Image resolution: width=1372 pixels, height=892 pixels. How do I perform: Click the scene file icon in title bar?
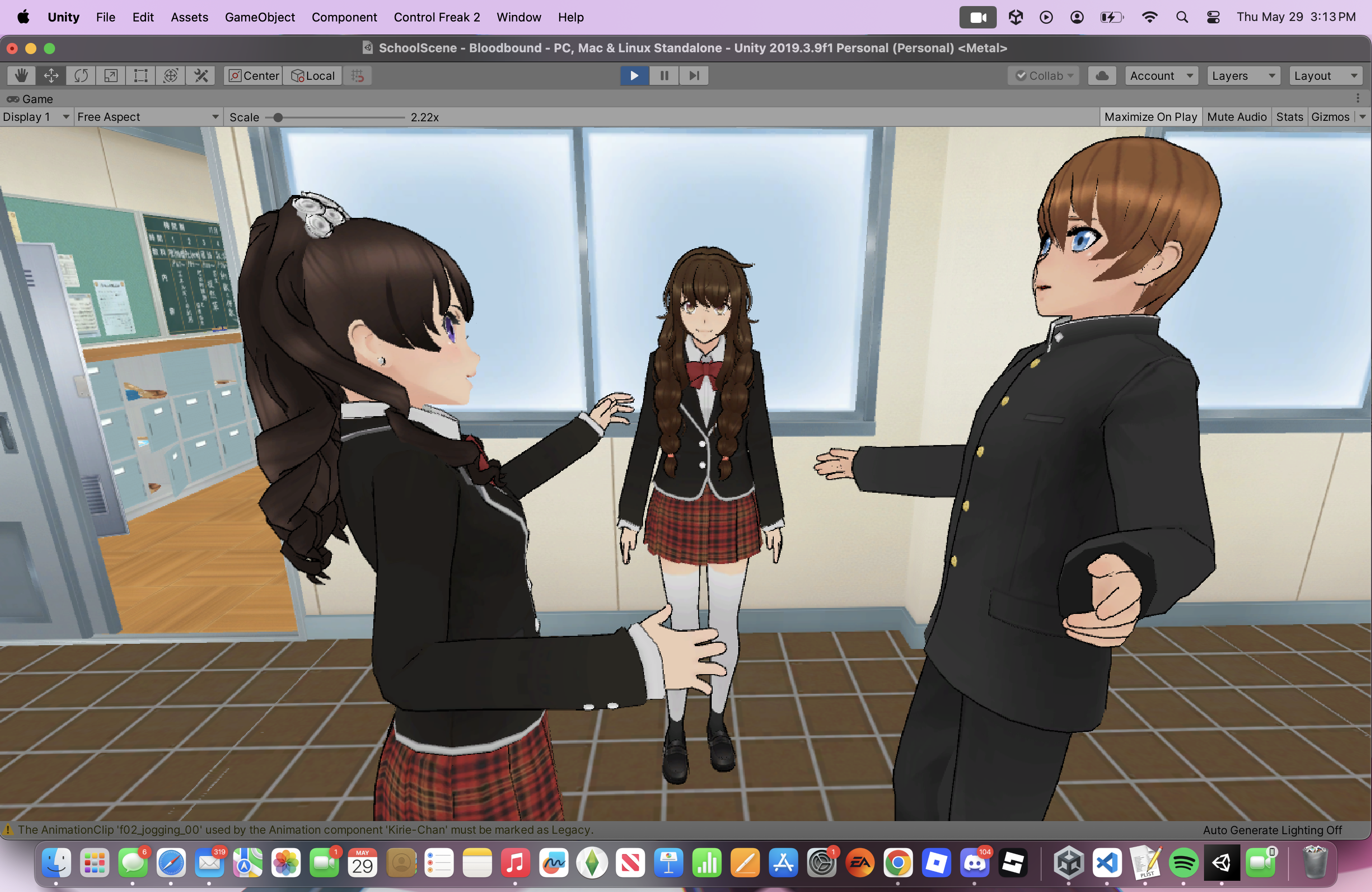pyautogui.click(x=367, y=48)
